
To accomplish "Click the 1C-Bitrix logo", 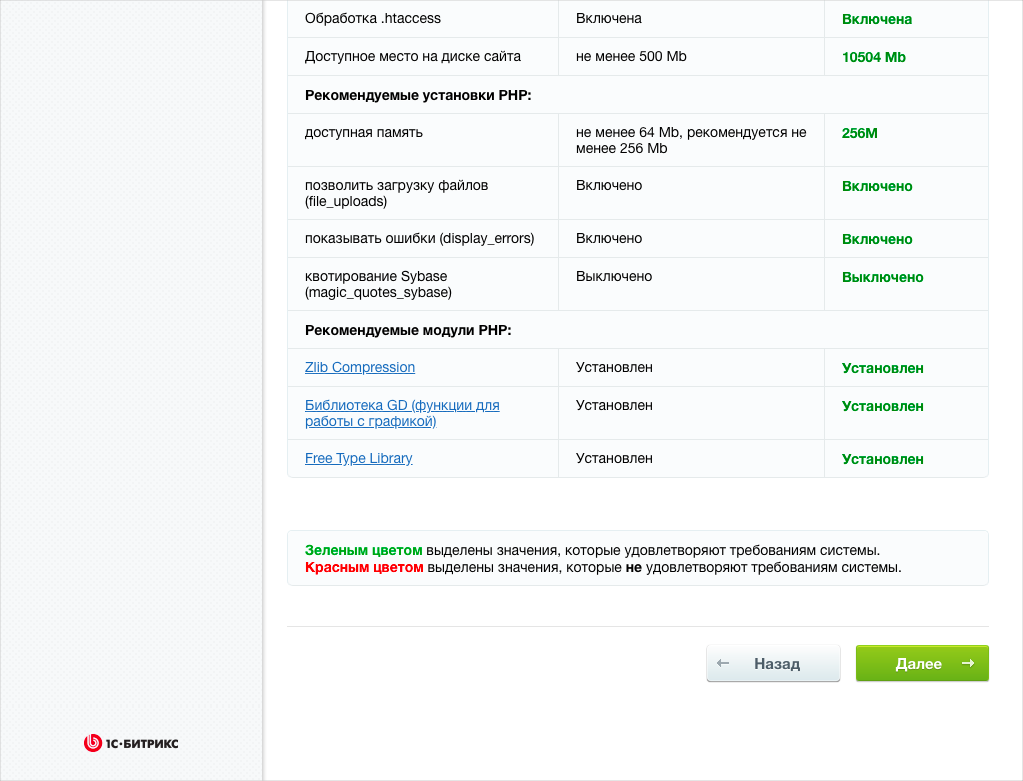I will [131, 743].
